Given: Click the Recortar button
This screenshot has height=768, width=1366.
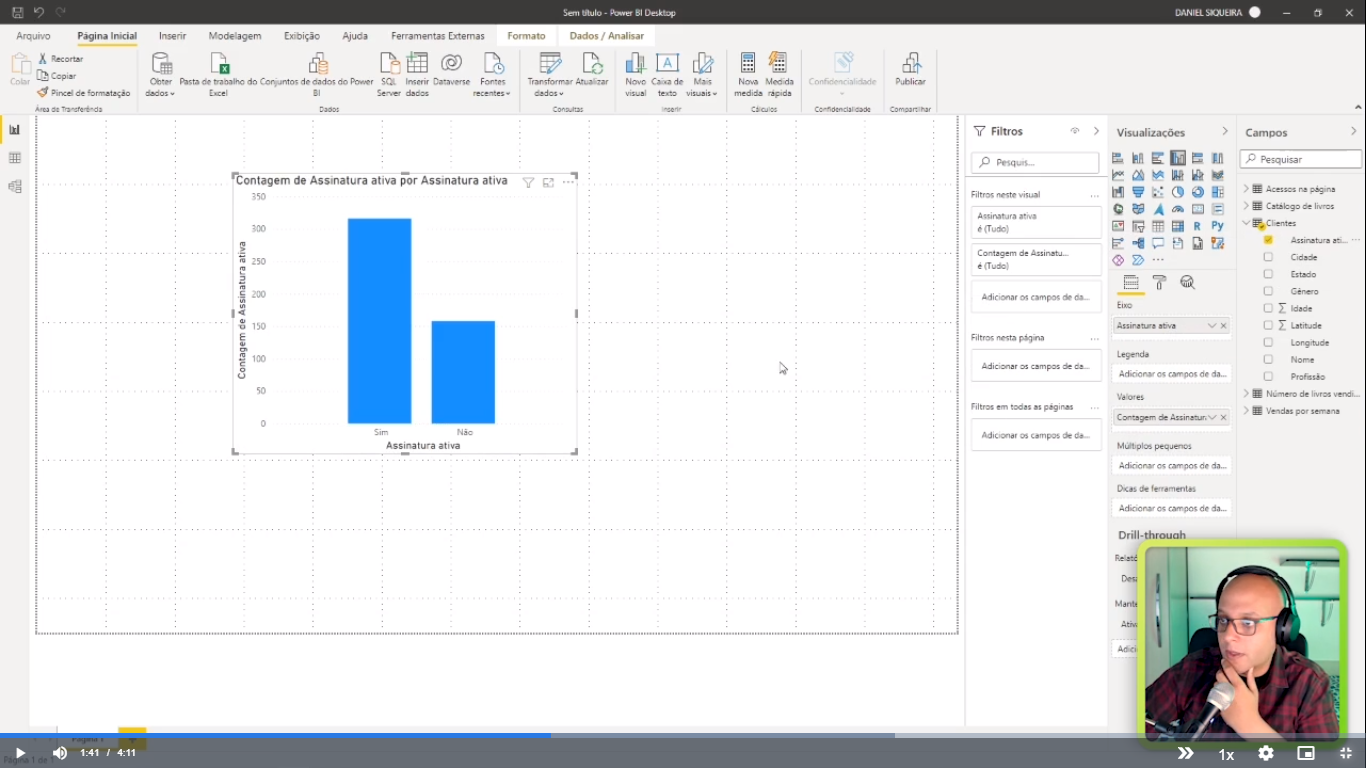Looking at the screenshot, I should pyautogui.click(x=60, y=59).
